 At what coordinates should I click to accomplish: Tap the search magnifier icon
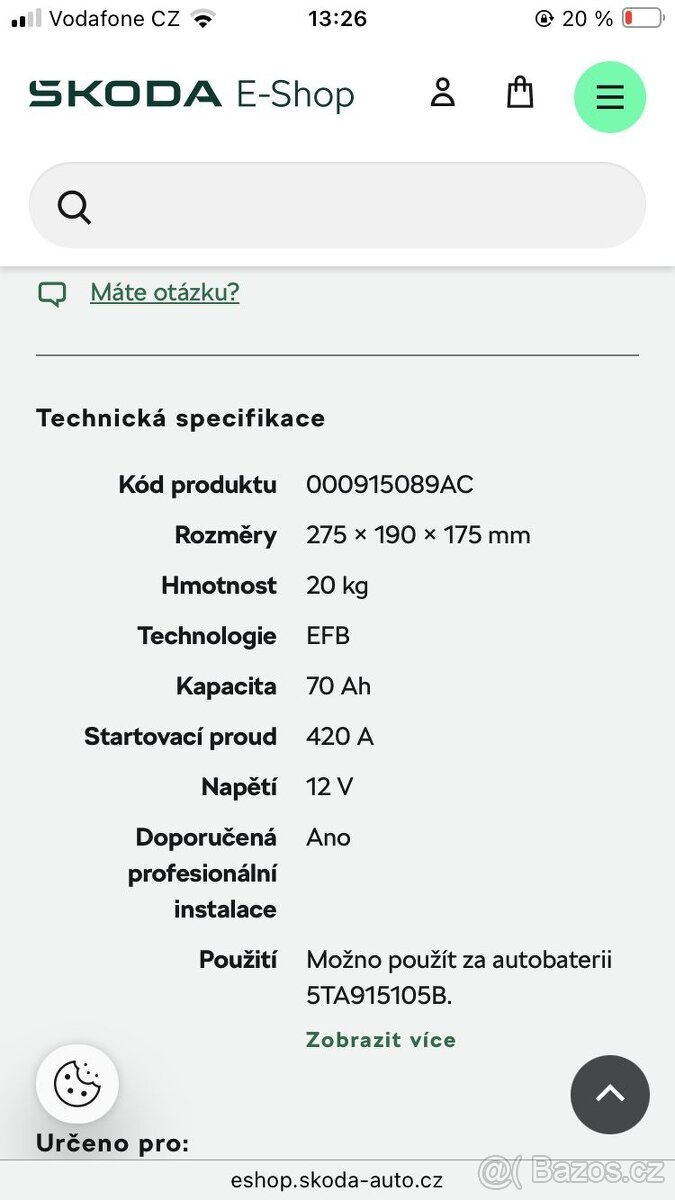[x=75, y=207]
